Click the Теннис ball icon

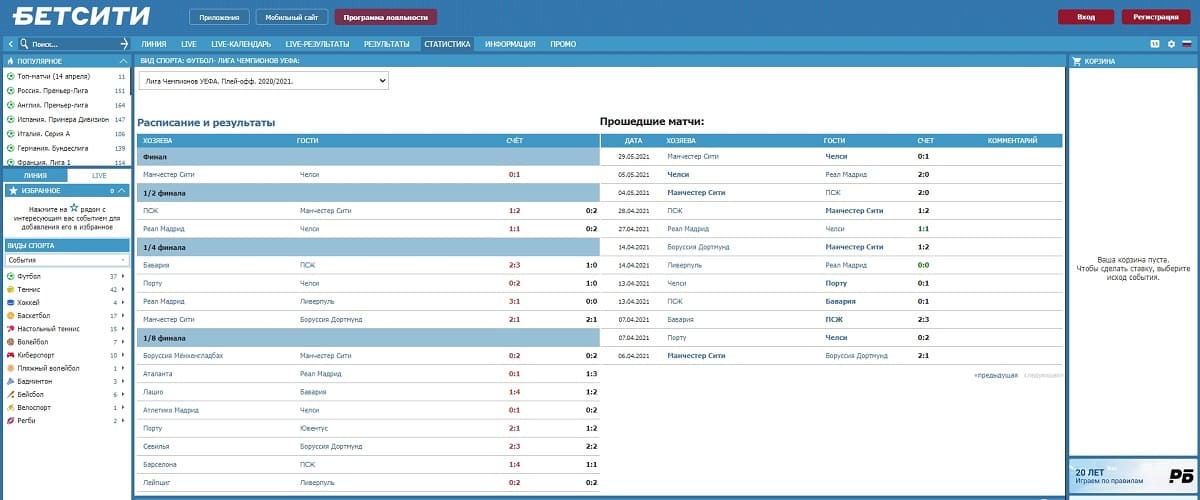(x=11, y=289)
